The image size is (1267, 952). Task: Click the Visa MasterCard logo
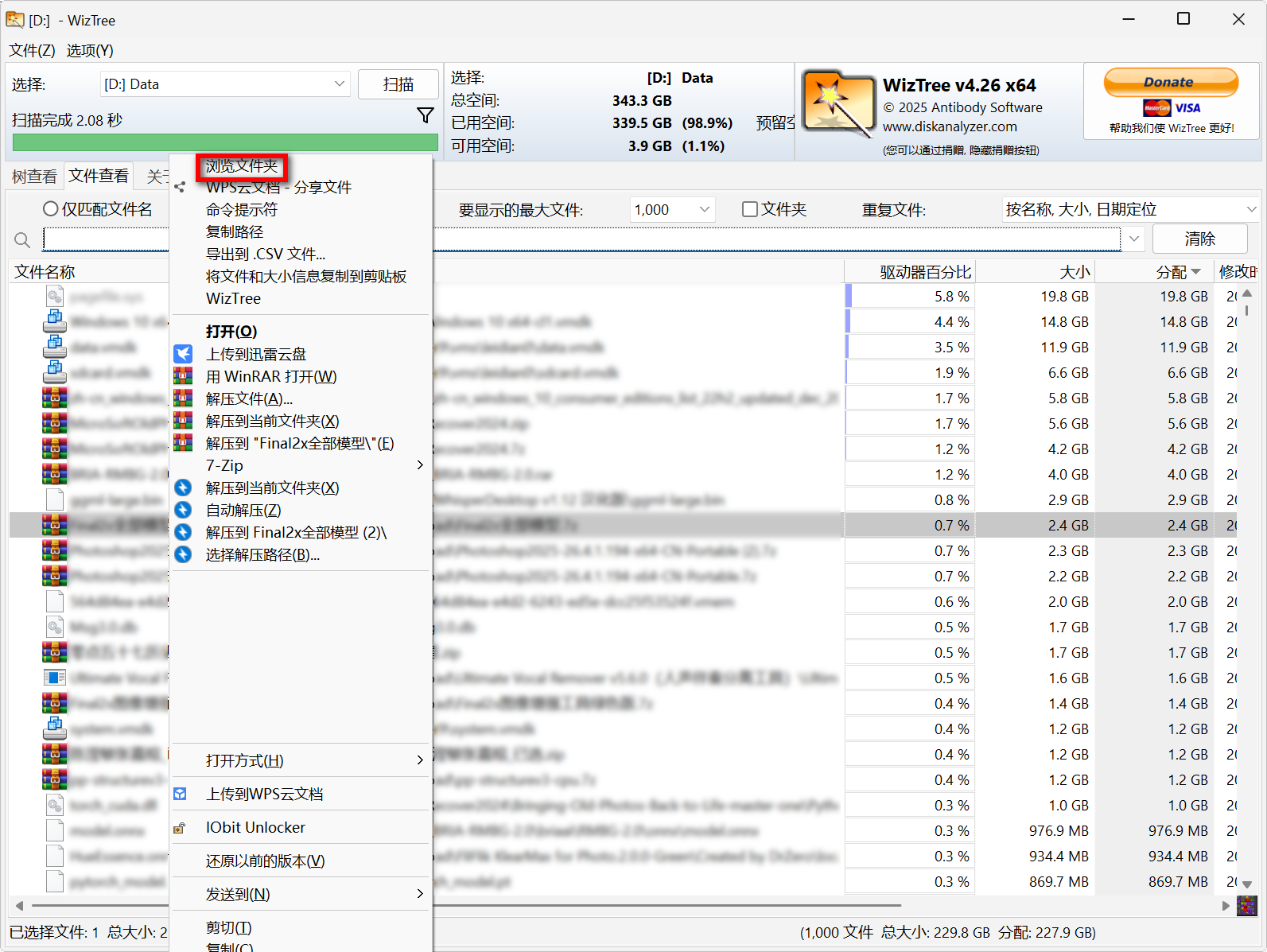coord(1172,108)
